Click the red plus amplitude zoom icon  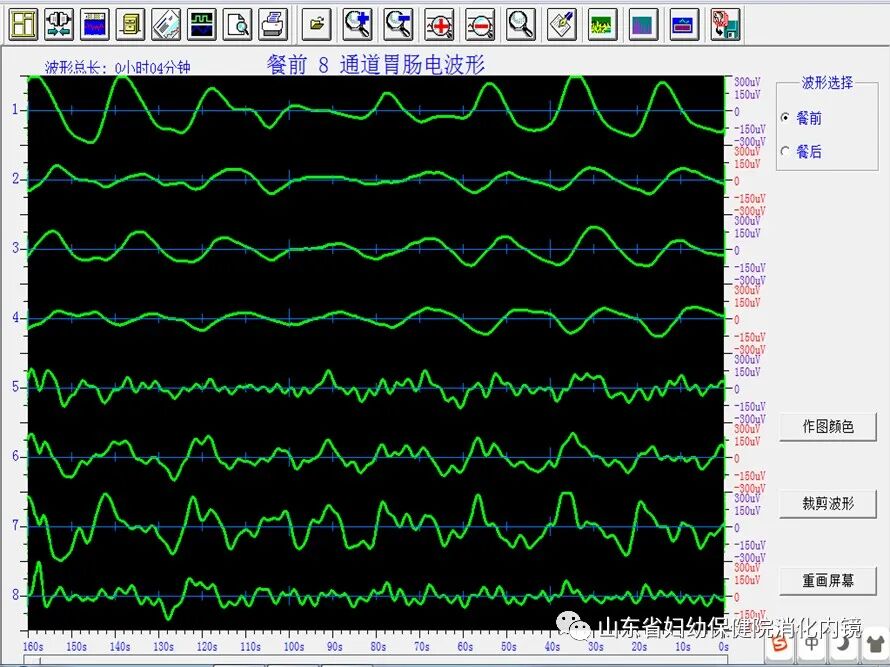[x=440, y=24]
